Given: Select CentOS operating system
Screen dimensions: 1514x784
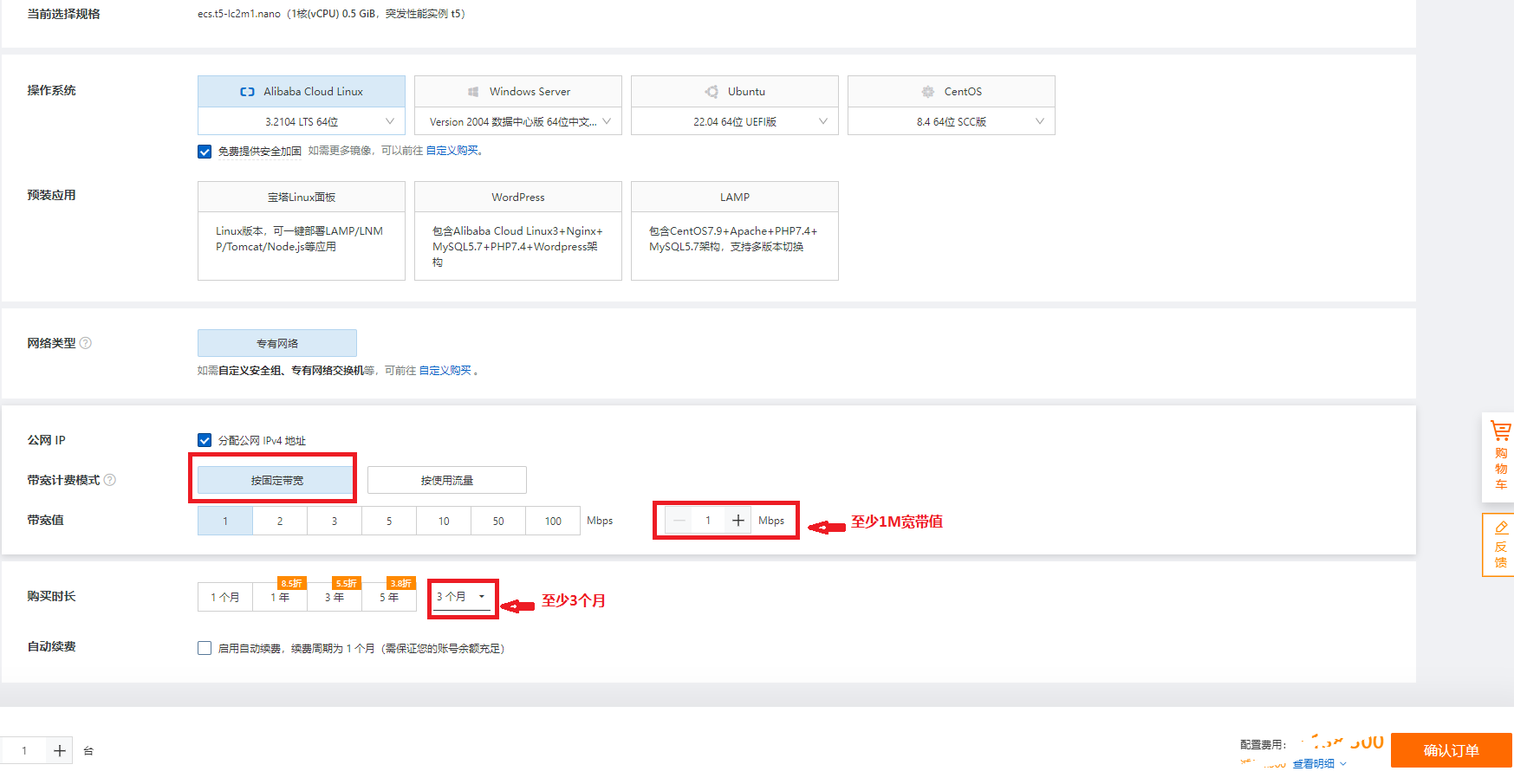Looking at the screenshot, I should (952, 91).
